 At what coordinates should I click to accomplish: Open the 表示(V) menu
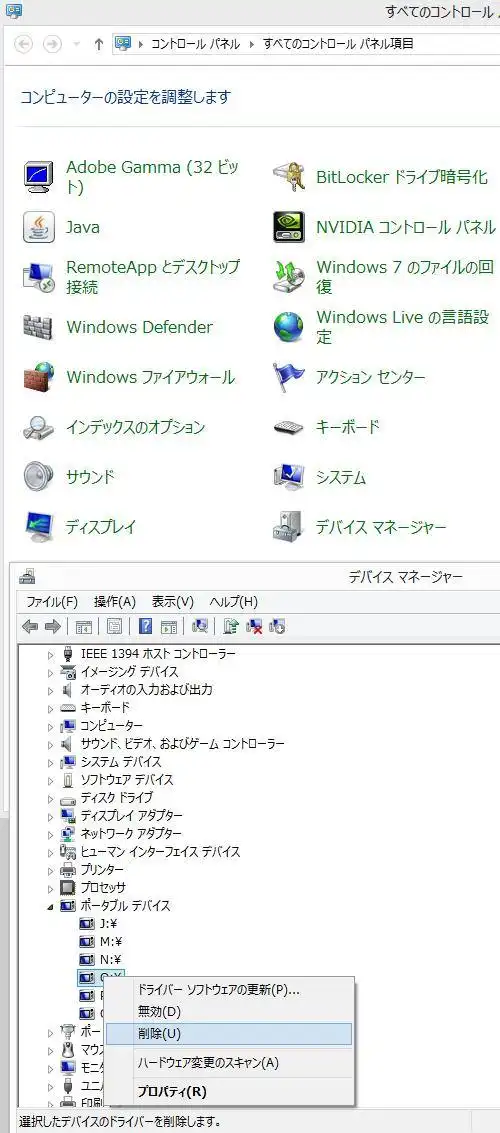tap(173, 601)
